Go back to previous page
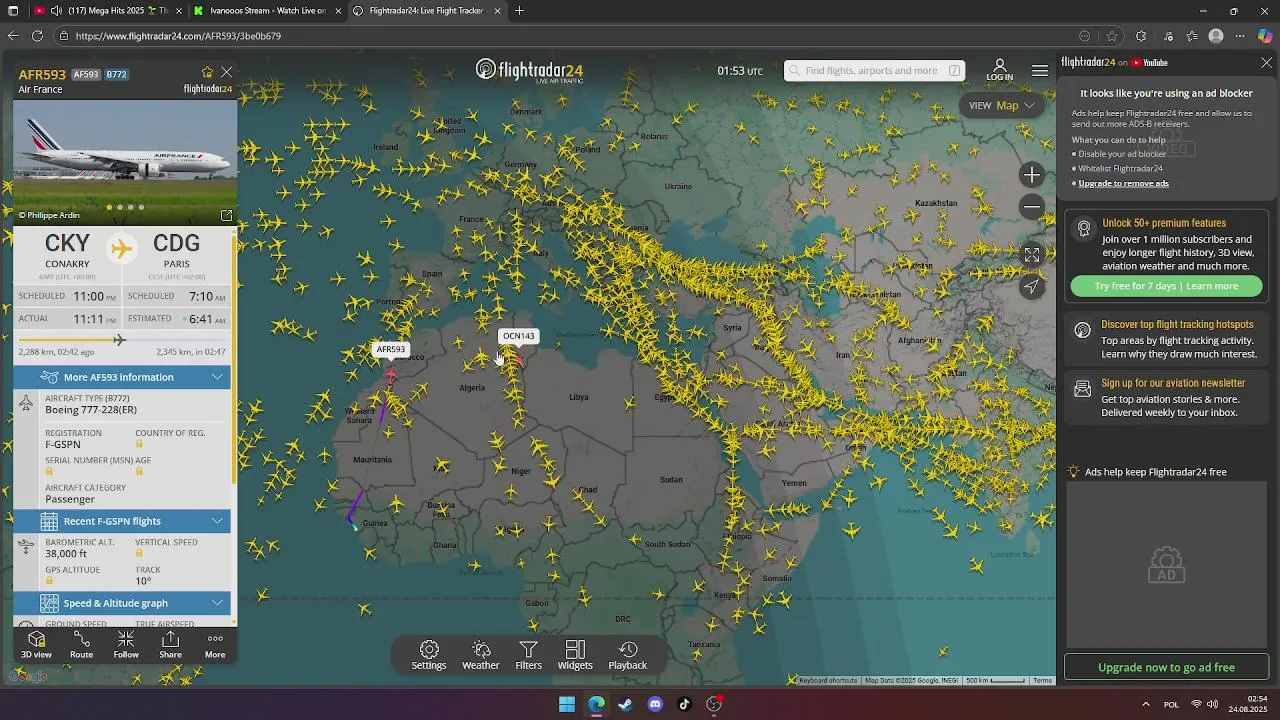The height and width of the screenshot is (720, 1280). coord(12,36)
